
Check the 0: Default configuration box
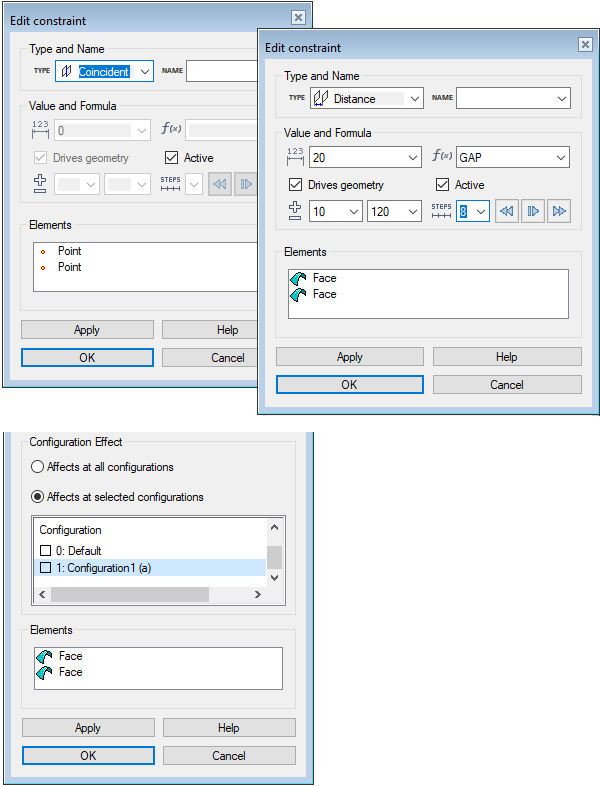(x=45, y=551)
